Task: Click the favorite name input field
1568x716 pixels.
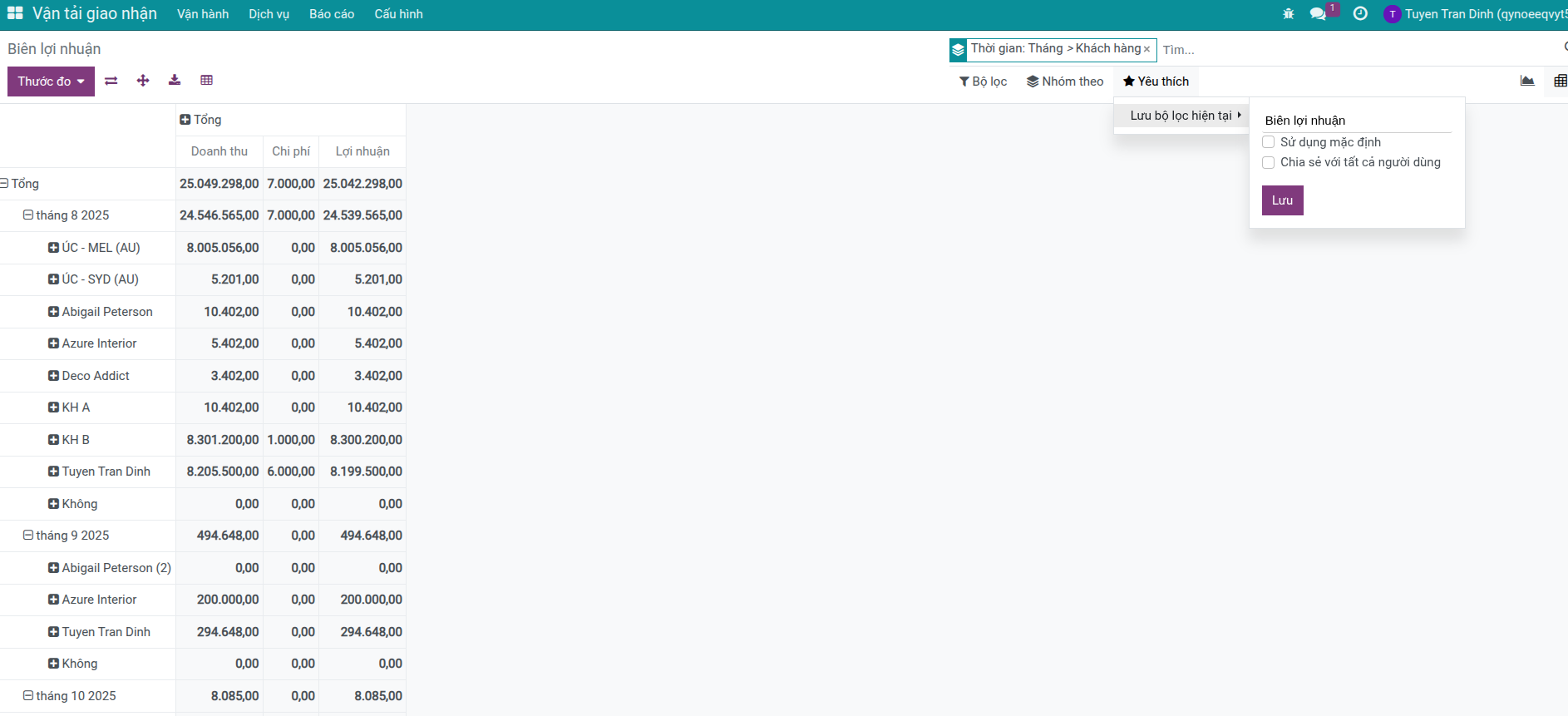Action: [1356, 121]
